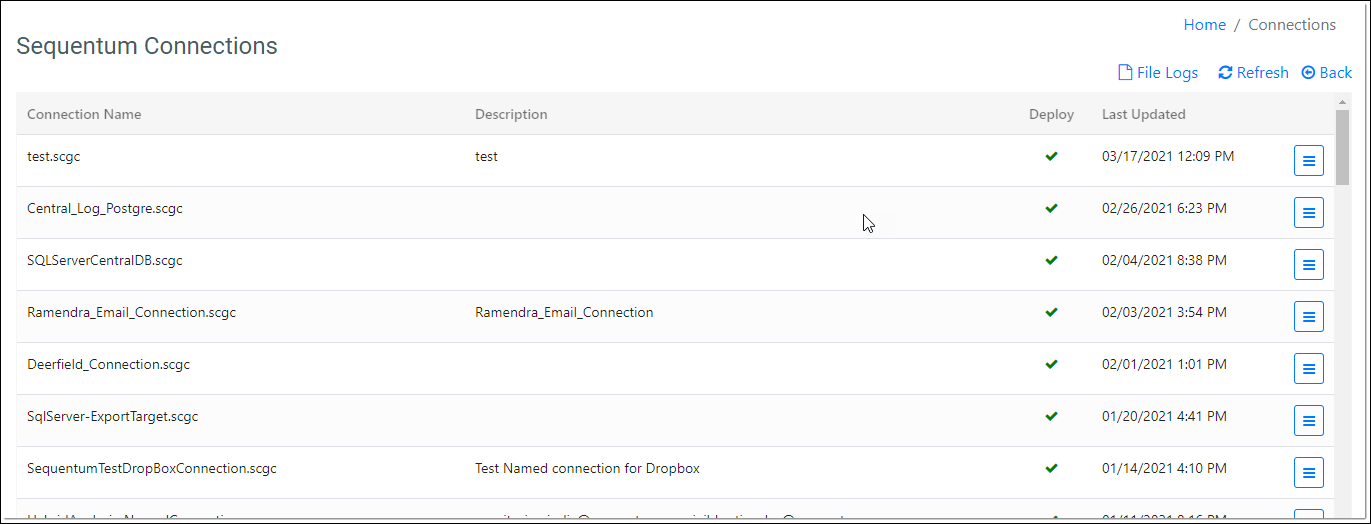
Task: Open File Logs
Action: pos(1157,72)
